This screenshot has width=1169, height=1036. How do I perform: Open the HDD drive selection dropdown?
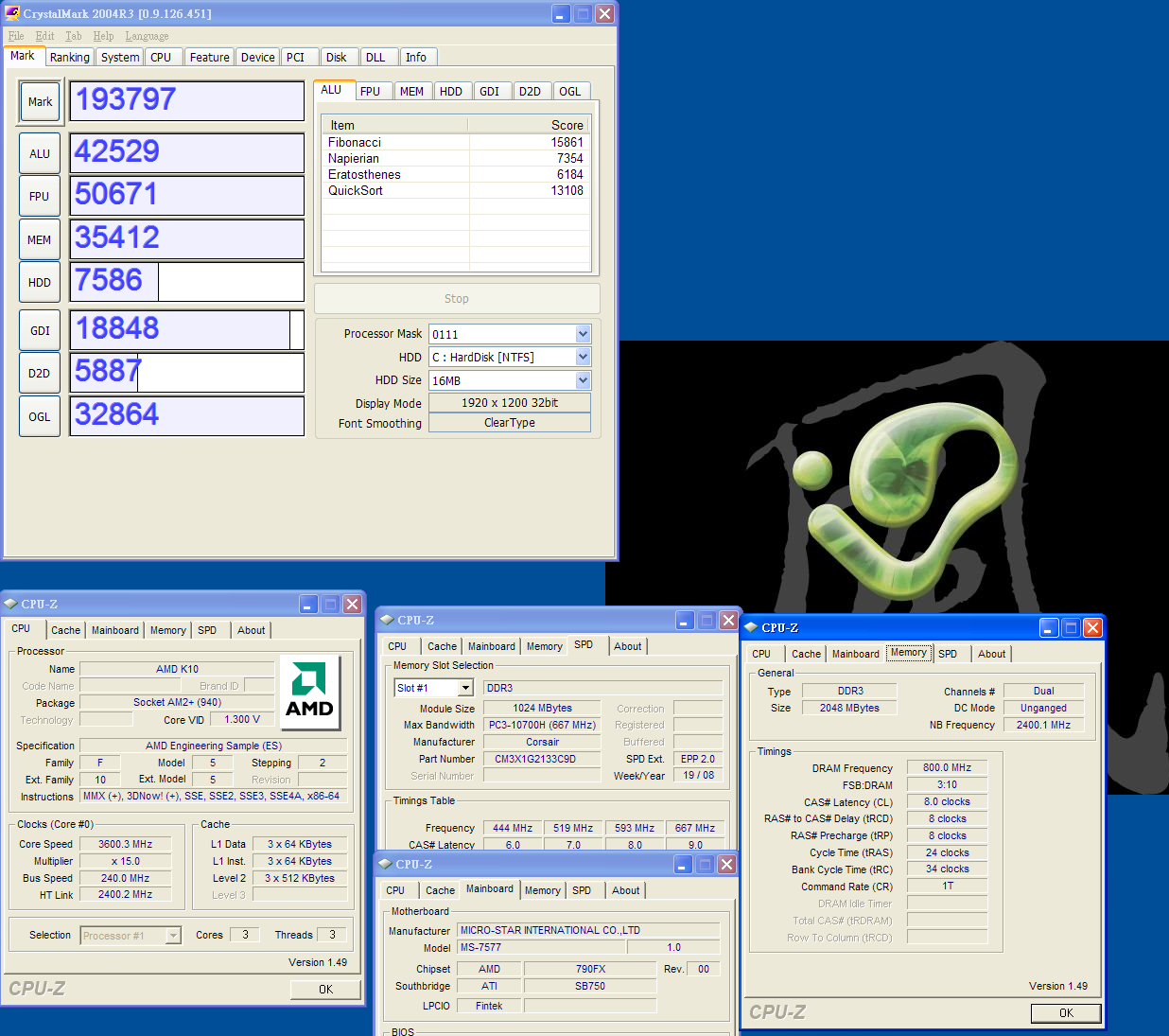pos(583,357)
